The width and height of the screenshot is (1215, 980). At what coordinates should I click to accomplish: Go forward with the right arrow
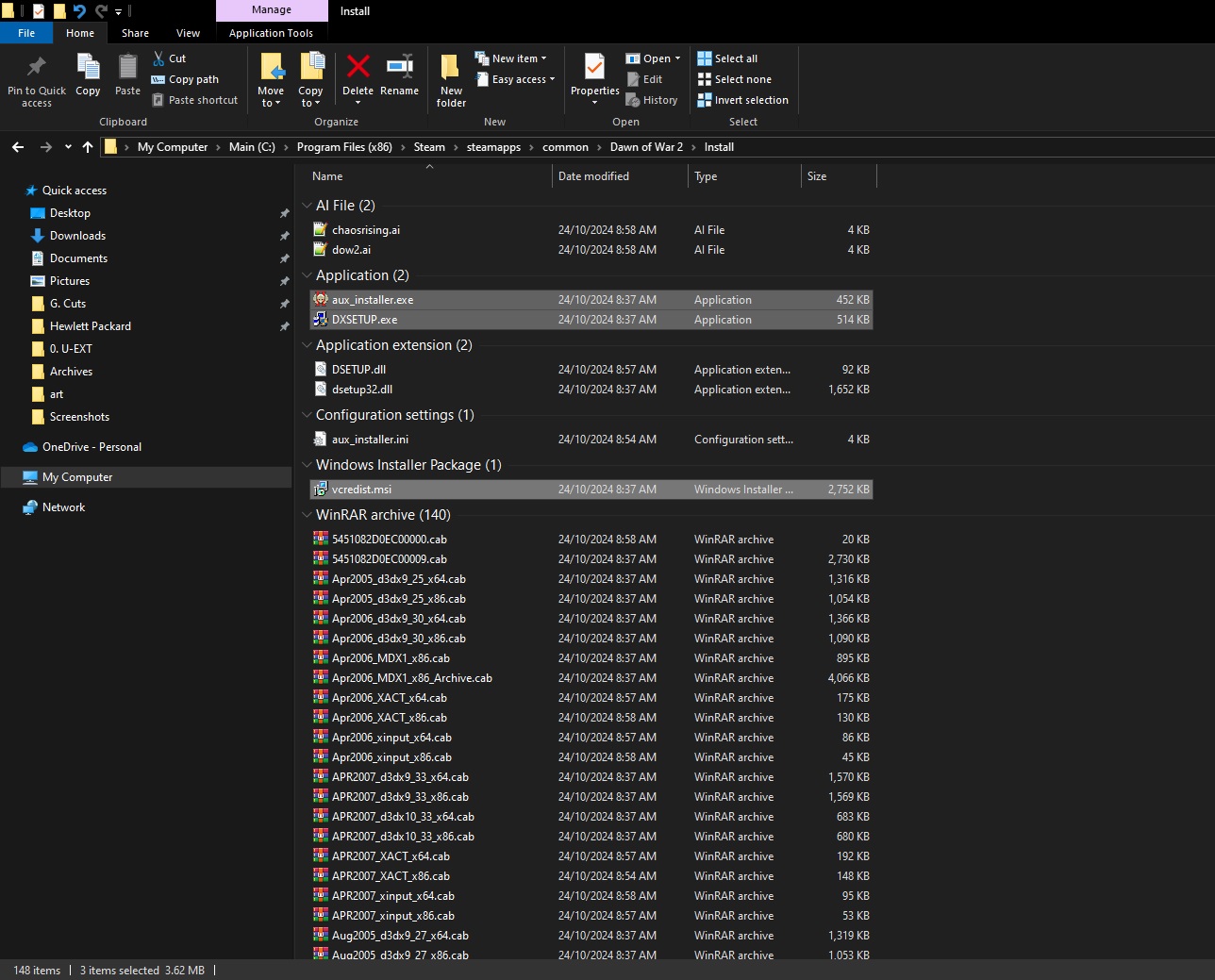point(45,147)
